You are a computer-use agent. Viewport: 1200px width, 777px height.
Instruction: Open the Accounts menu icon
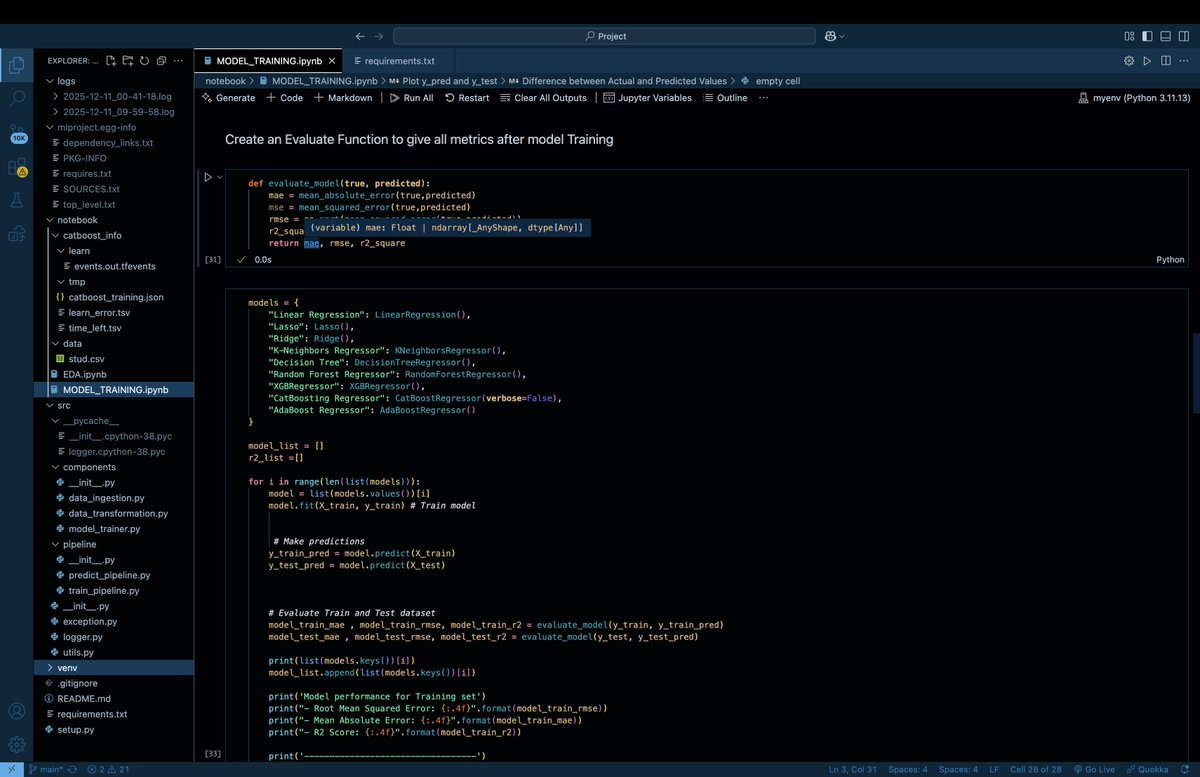(x=16, y=711)
